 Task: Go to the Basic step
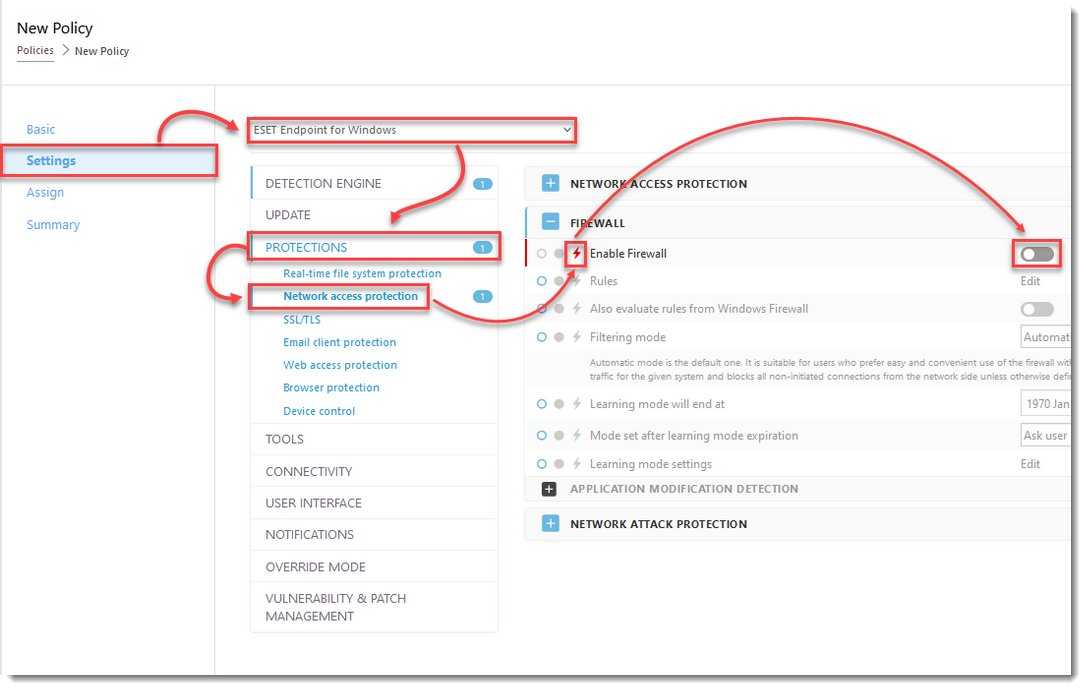pos(41,129)
